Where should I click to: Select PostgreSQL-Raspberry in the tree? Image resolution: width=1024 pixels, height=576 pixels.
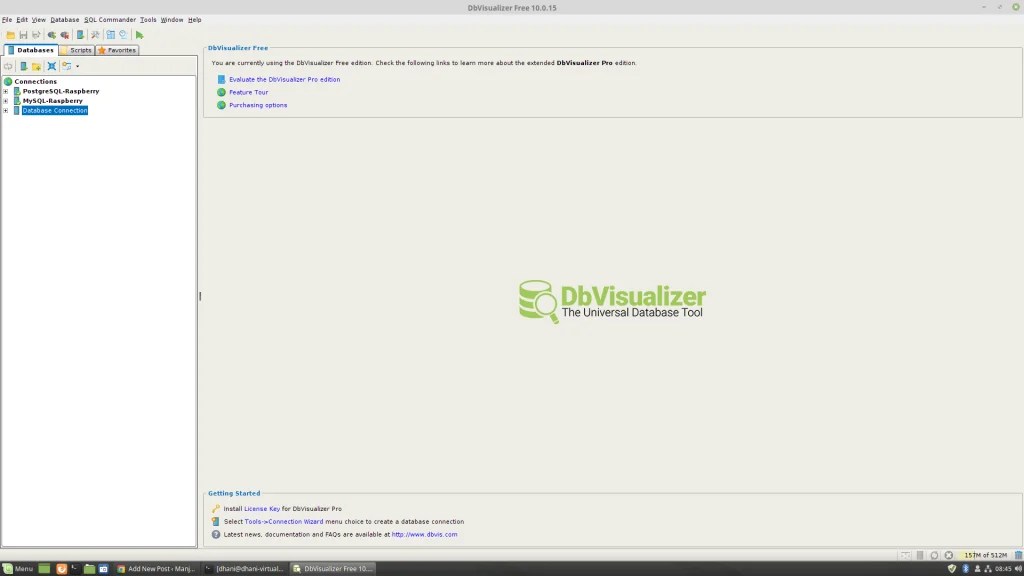(x=61, y=91)
